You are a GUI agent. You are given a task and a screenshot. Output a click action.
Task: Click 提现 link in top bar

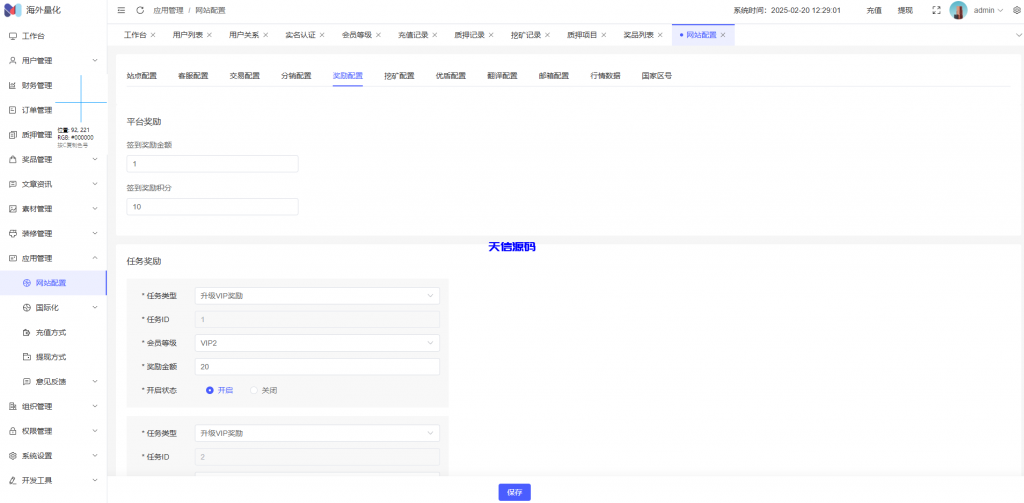tap(905, 10)
